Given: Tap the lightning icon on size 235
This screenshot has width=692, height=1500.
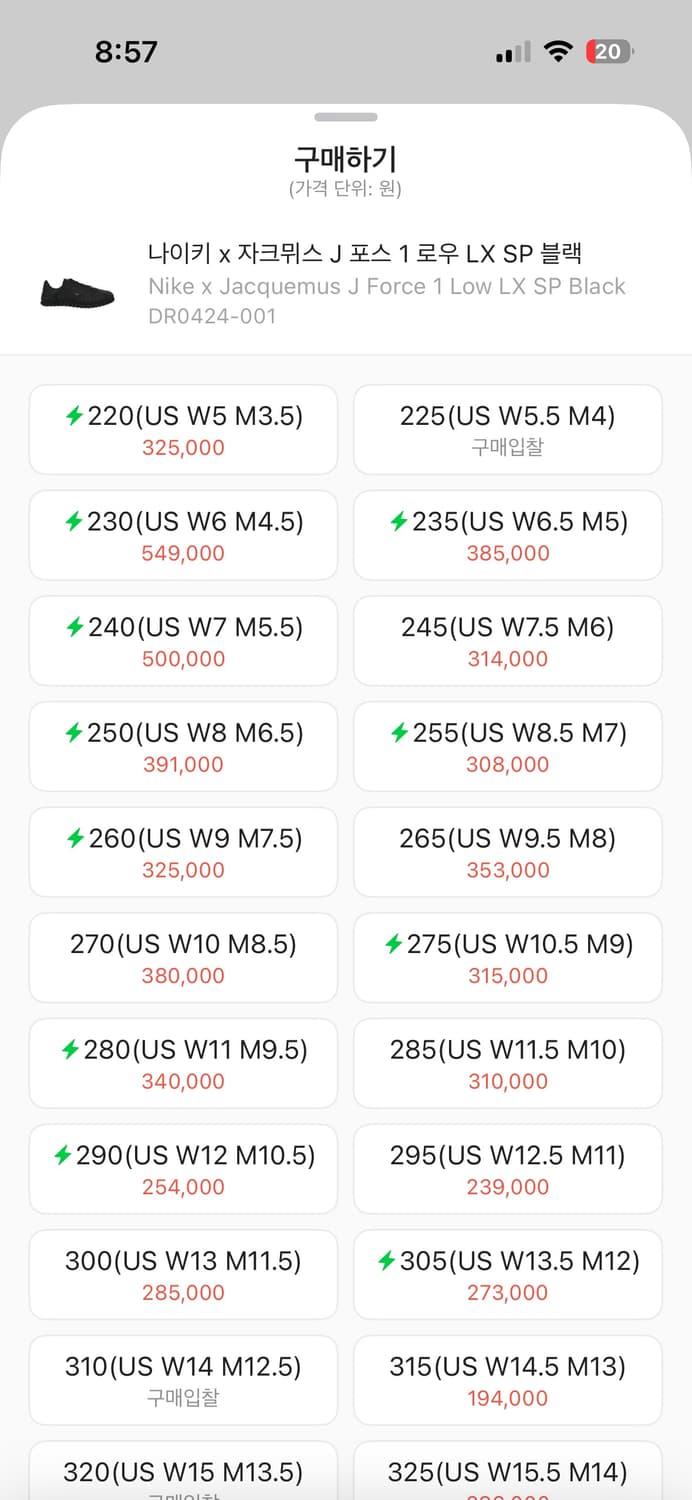Looking at the screenshot, I should pos(399,522).
